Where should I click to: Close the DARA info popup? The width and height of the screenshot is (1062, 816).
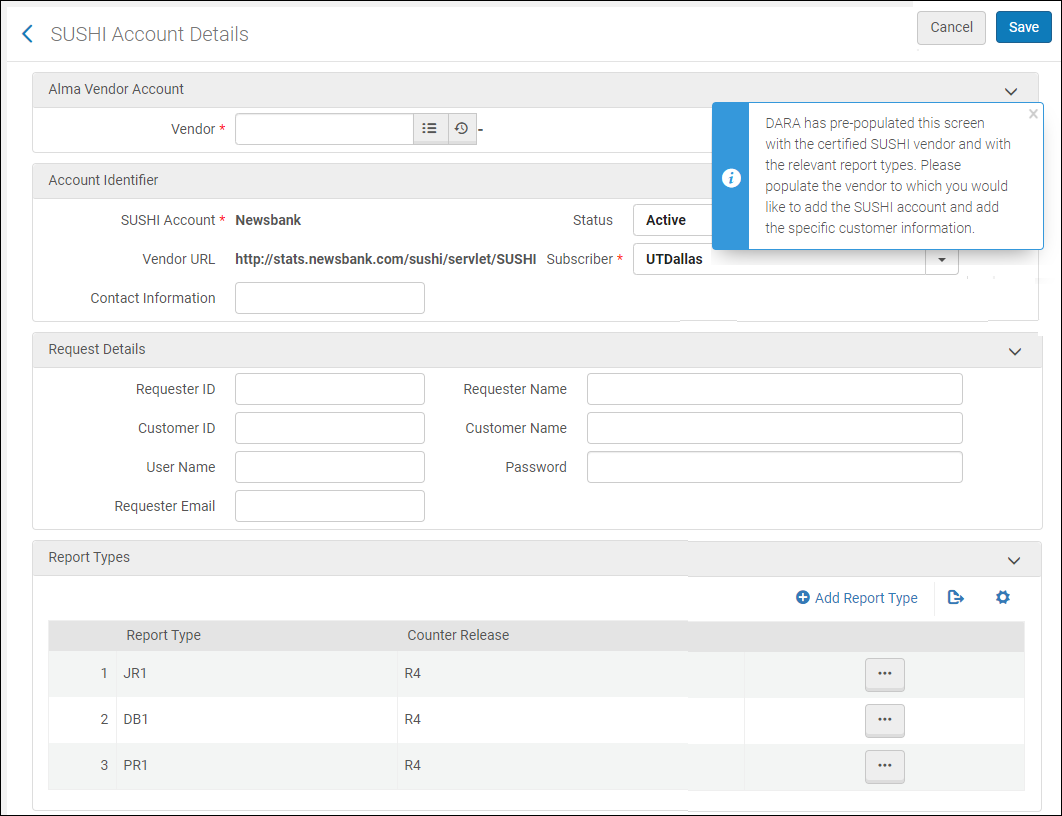(x=1033, y=114)
